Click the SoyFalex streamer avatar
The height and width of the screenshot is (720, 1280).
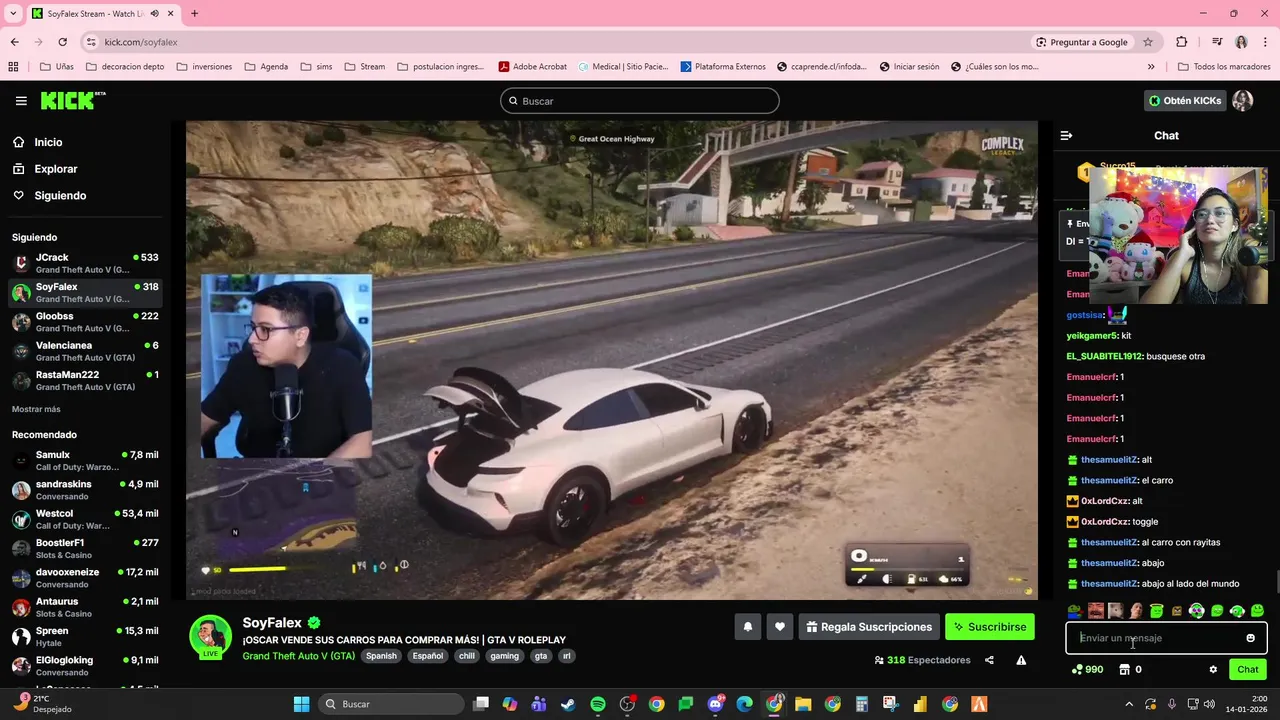(211, 637)
